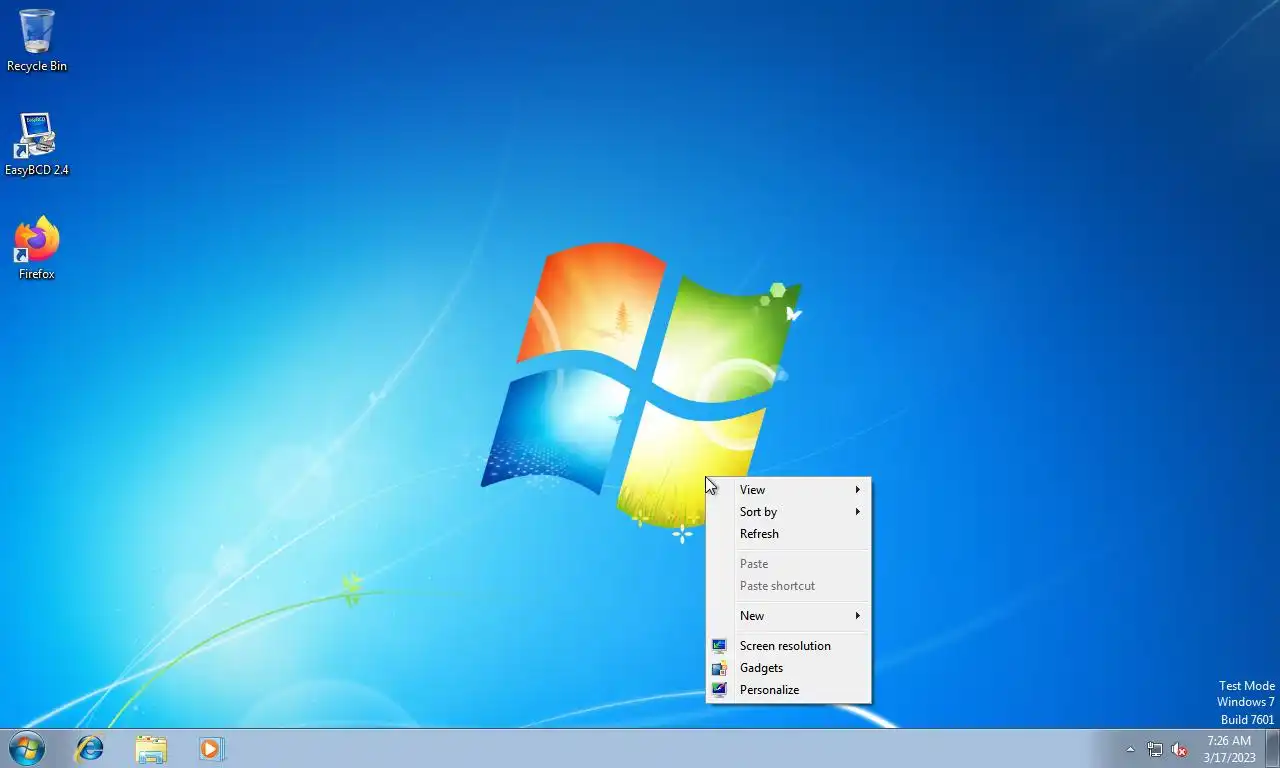
Task: Open Windows Explorer folder icon in taskbar
Action: tap(151, 749)
